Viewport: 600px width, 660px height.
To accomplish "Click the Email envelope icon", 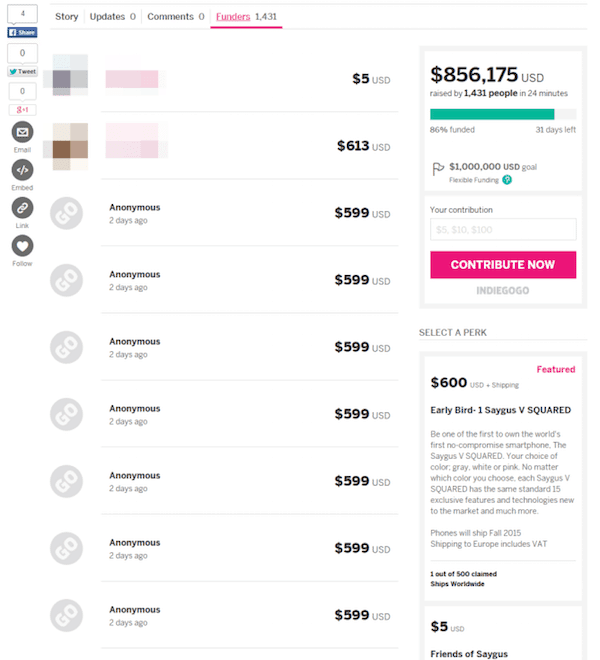I will pos(22,132).
